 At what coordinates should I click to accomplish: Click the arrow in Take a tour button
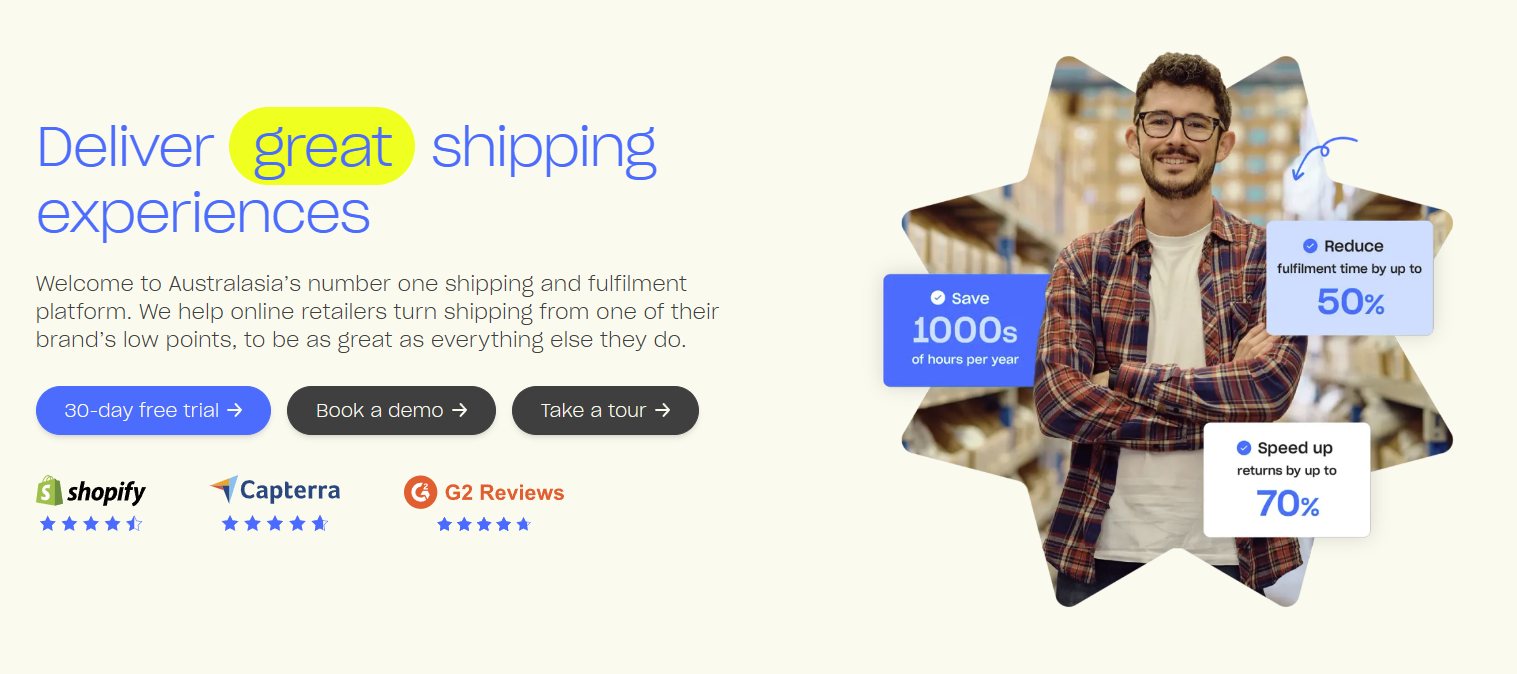tap(663, 410)
